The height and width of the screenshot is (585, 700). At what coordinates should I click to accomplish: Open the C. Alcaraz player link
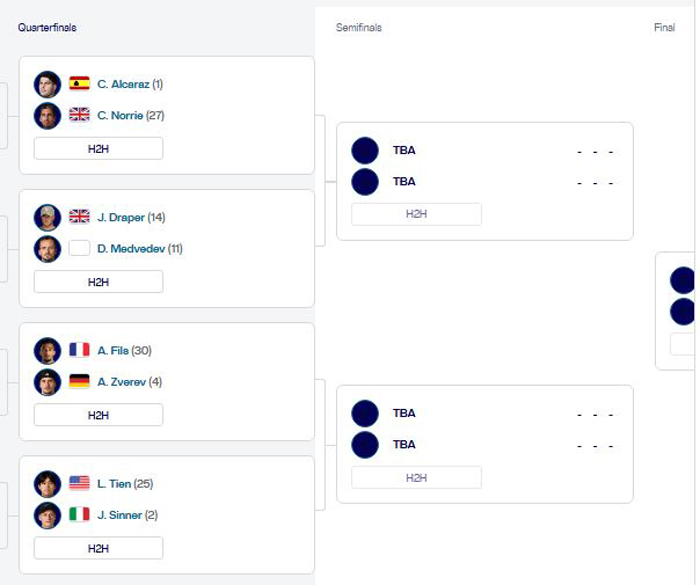click(x=123, y=84)
